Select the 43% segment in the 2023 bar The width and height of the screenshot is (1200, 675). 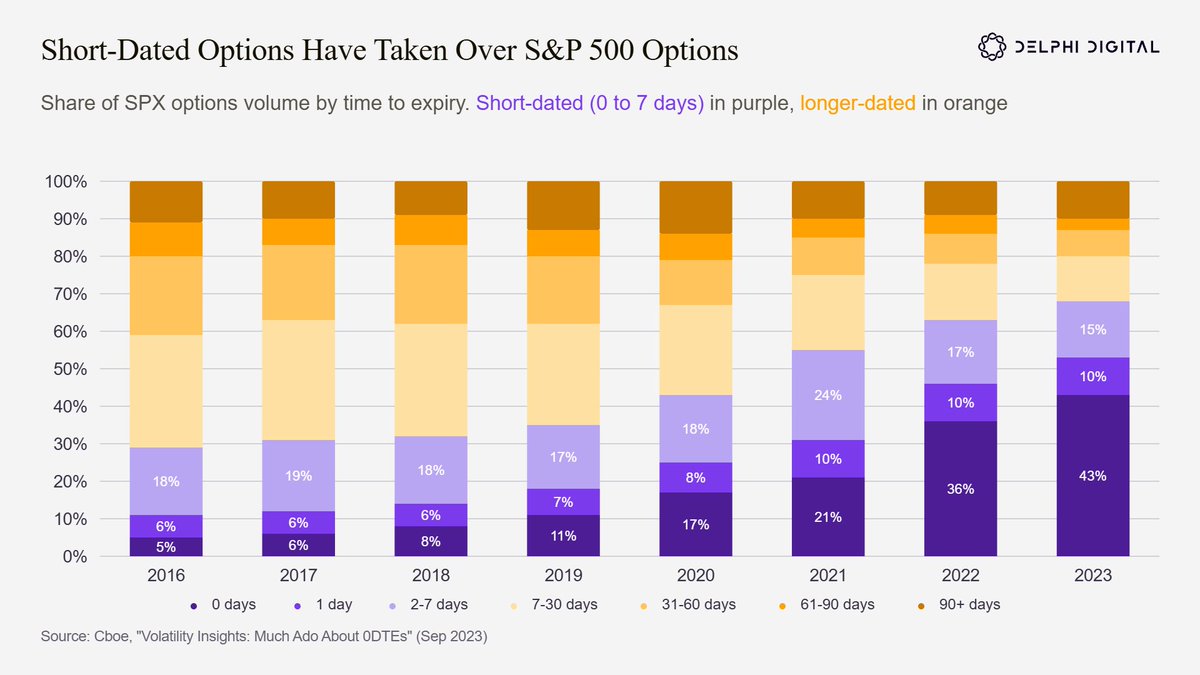(1093, 476)
